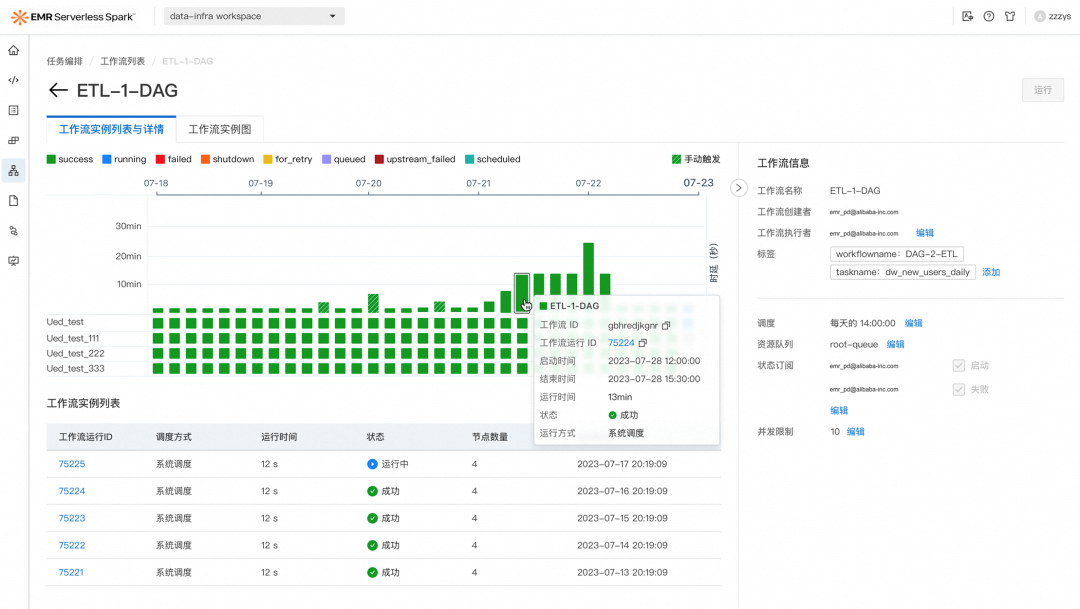Open workflow run 75221
Viewport: 1080px width, 609px height.
pyautogui.click(x=71, y=572)
